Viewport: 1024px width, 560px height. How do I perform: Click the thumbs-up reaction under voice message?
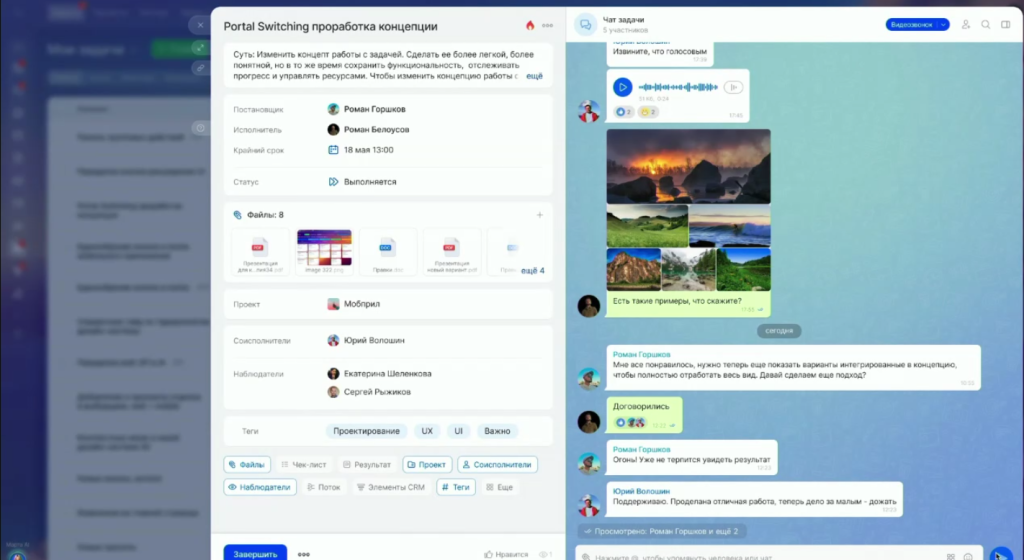coord(623,111)
